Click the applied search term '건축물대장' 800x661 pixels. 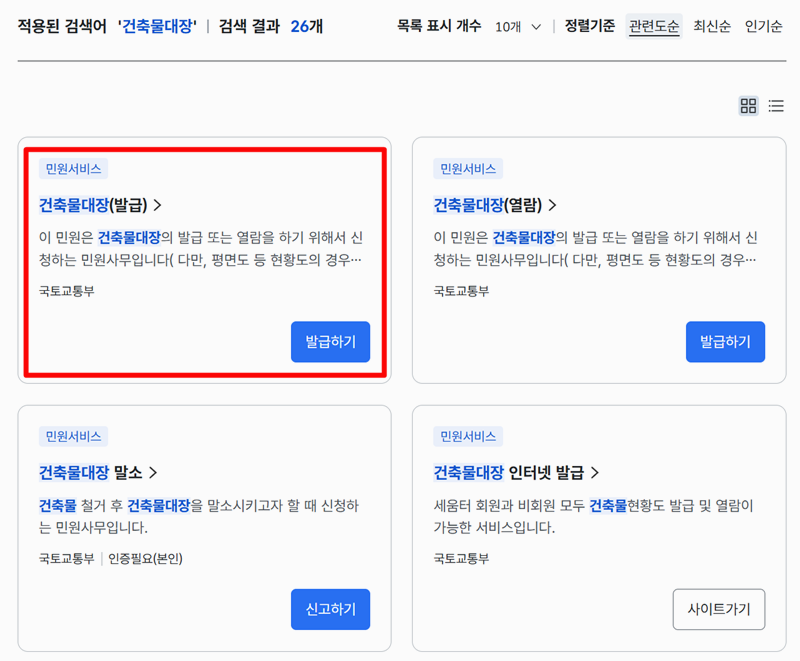tap(157, 26)
